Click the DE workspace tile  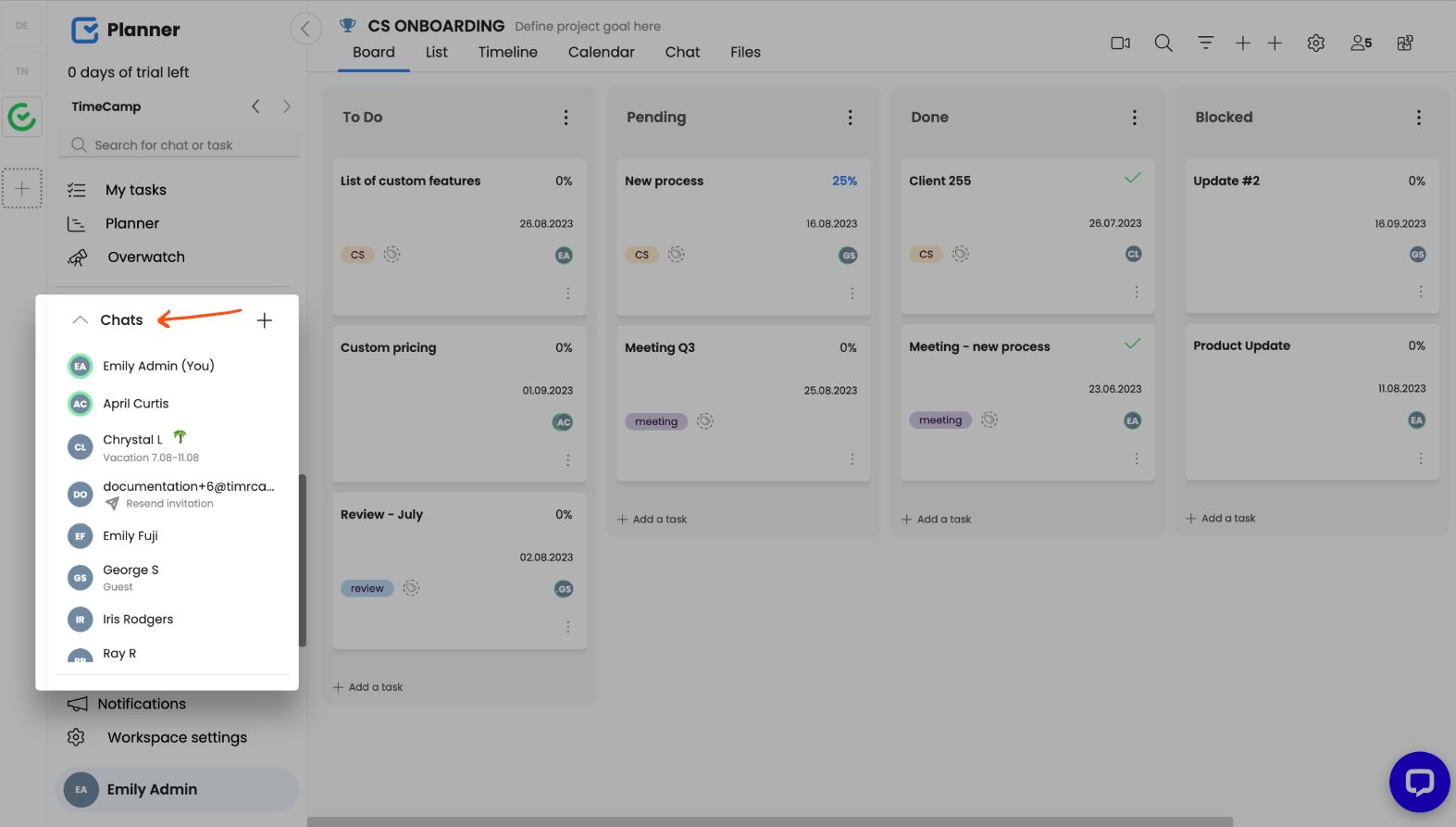point(22,26)
